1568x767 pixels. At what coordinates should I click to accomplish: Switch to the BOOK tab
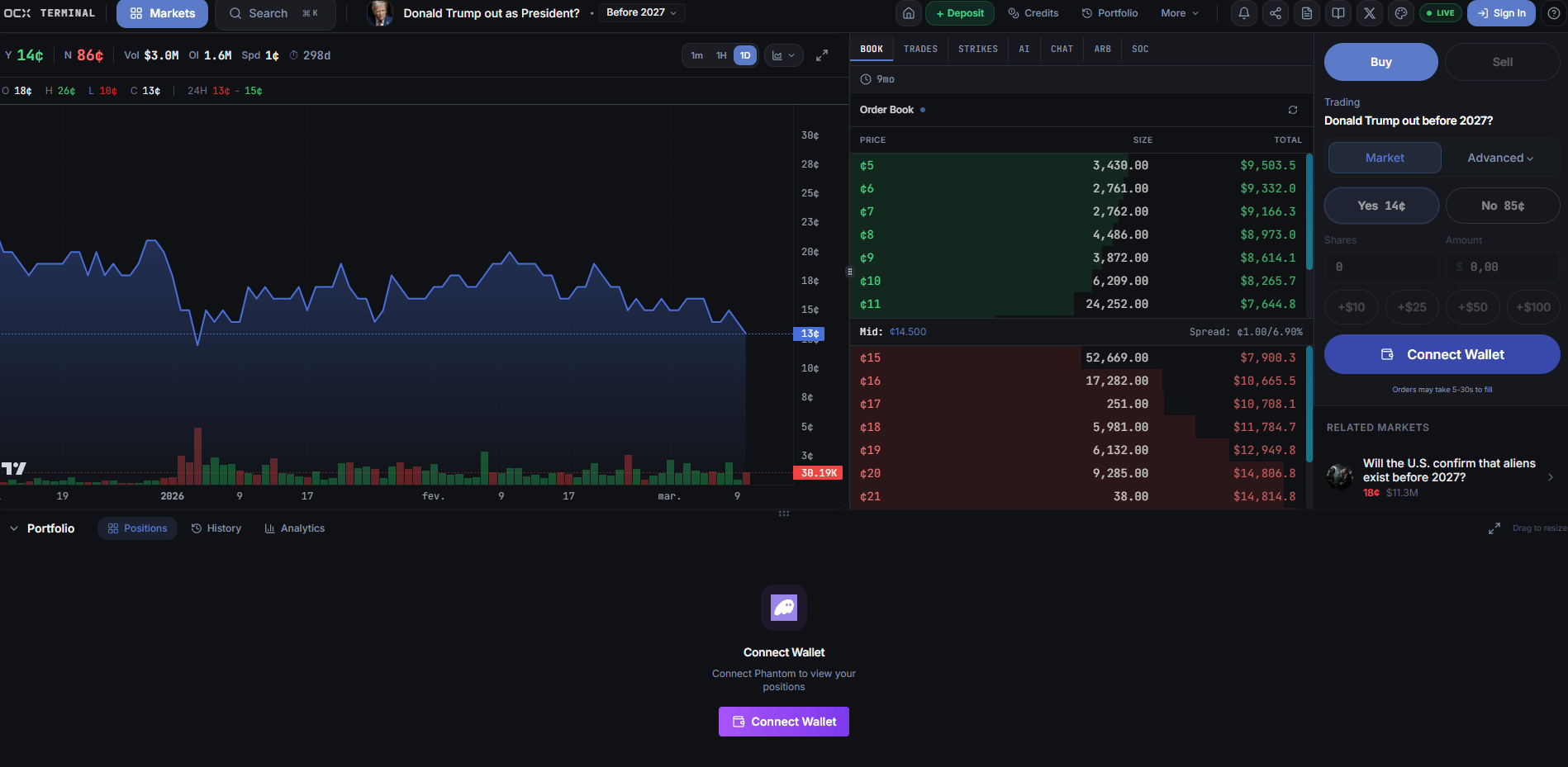click(x=872, y=50)
